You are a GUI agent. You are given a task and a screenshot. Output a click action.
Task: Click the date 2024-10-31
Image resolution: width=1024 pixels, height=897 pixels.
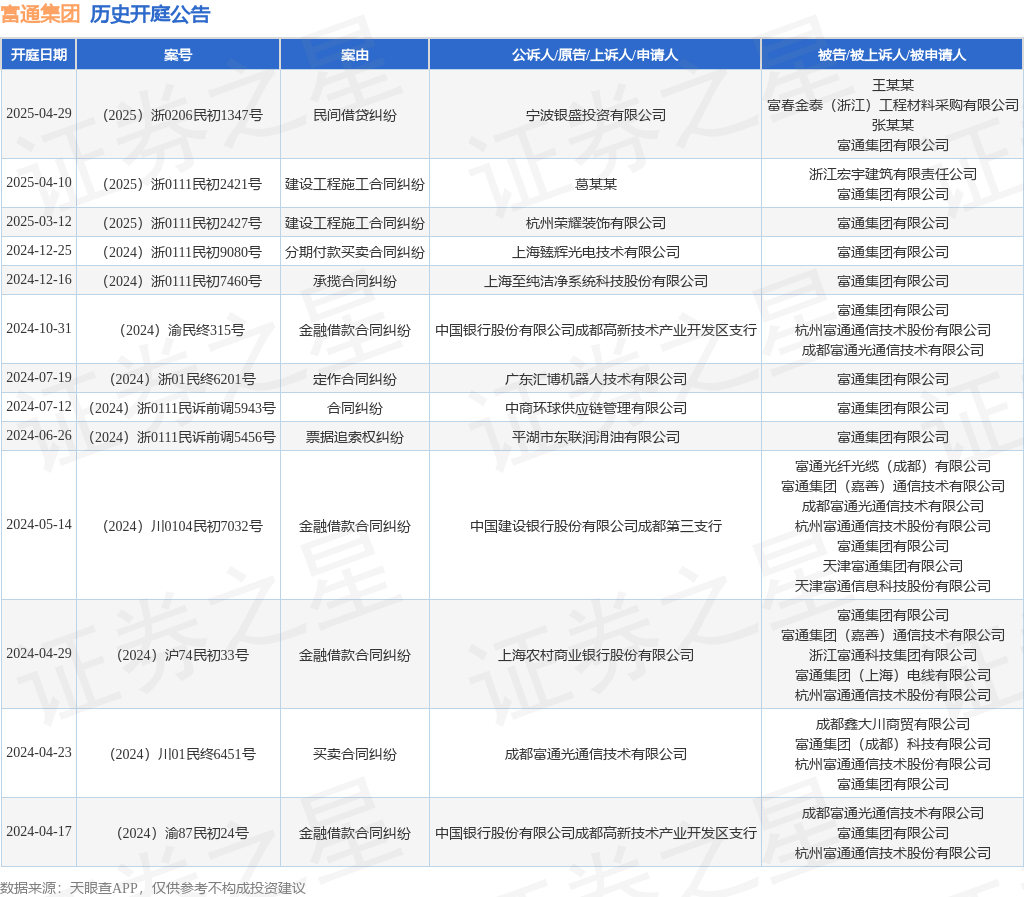[39, 328]
